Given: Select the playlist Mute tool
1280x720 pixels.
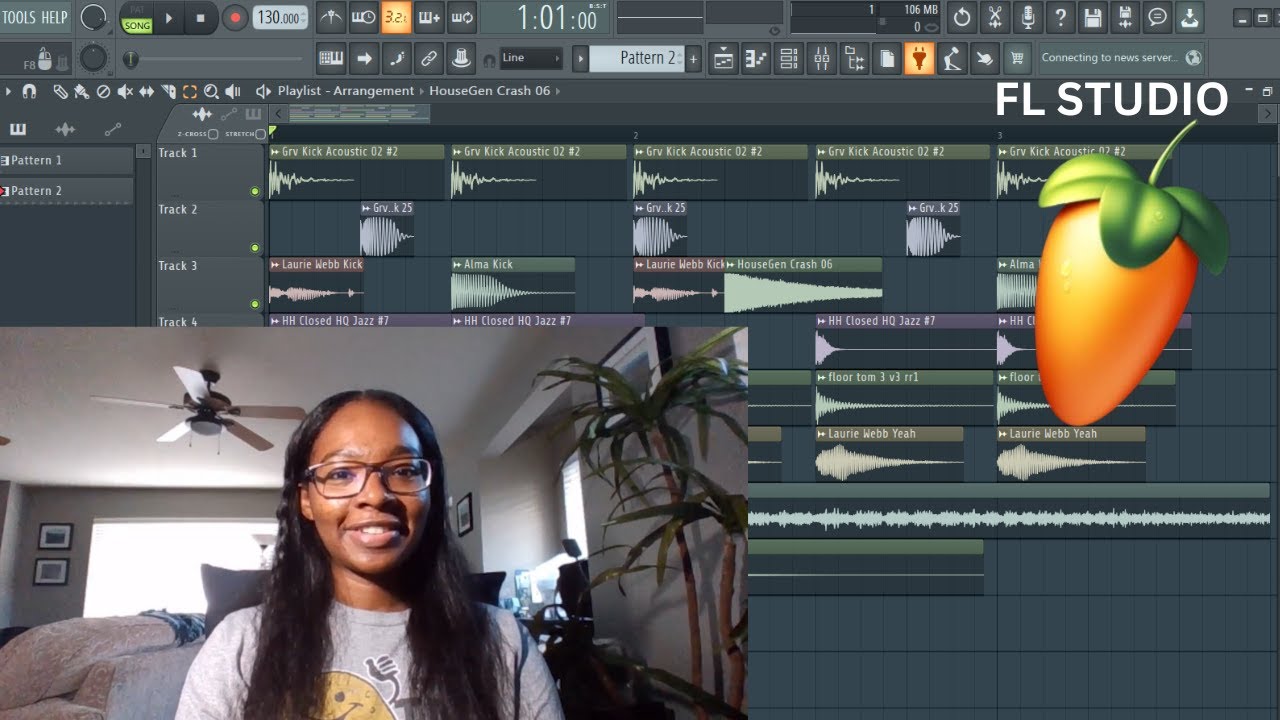Looking at the screenshot, I should point(124,91).
